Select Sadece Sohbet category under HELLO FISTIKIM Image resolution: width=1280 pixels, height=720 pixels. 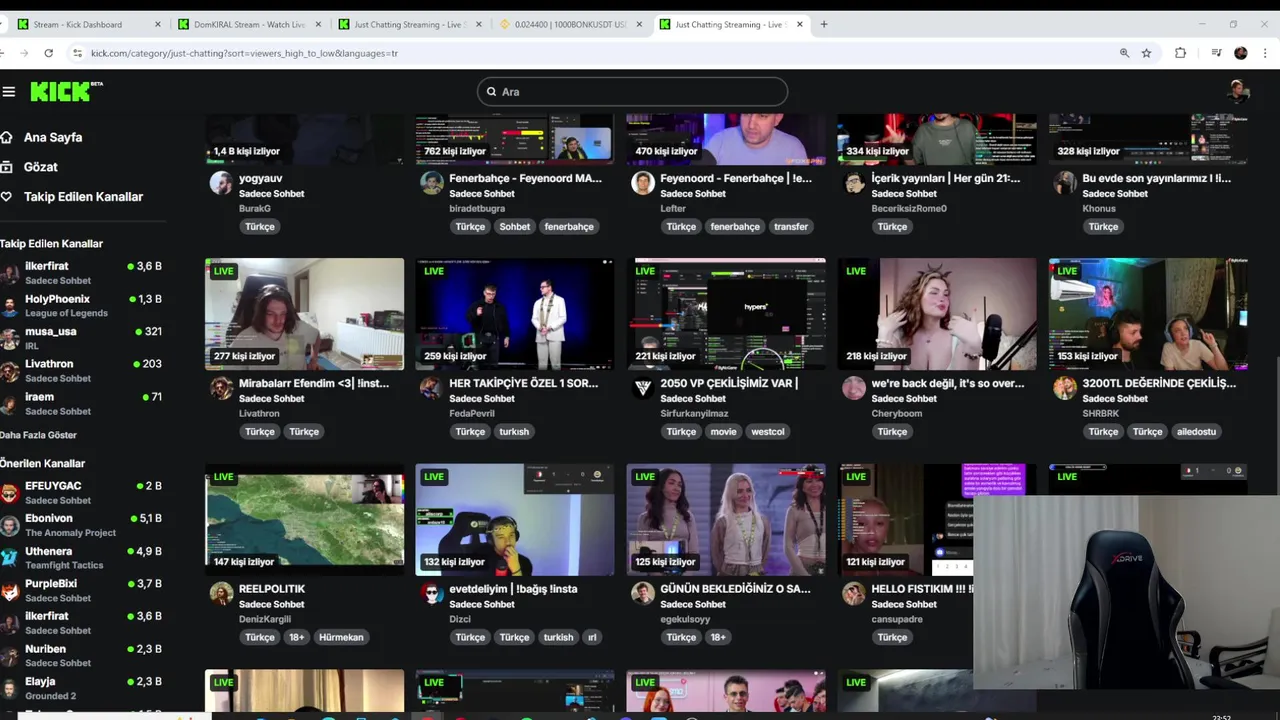[904, 604]
